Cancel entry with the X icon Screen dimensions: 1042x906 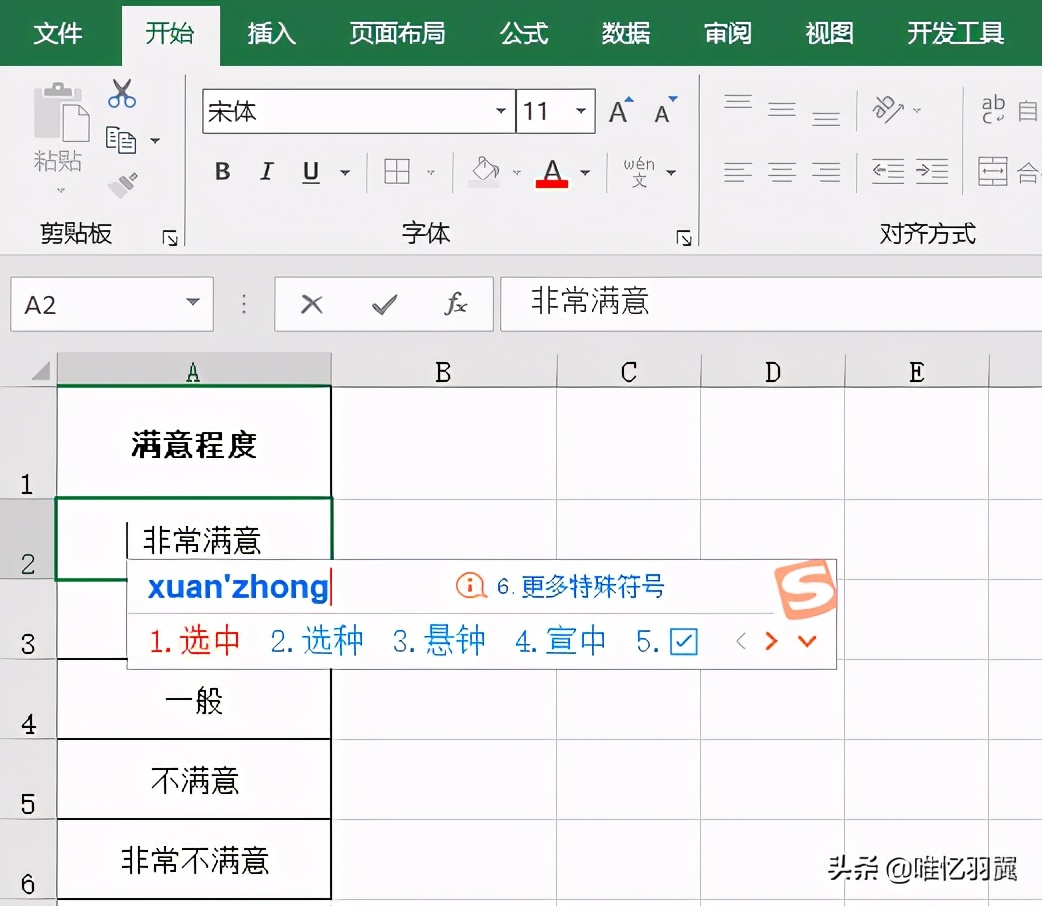[311, 304]
